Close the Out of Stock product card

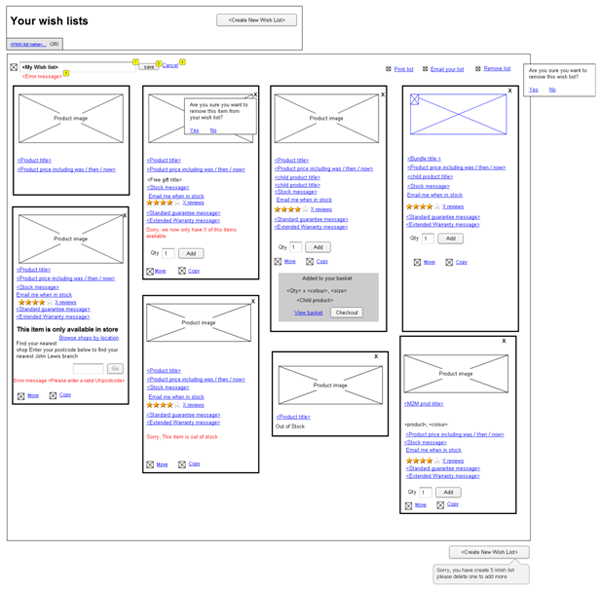pos(376,357)
